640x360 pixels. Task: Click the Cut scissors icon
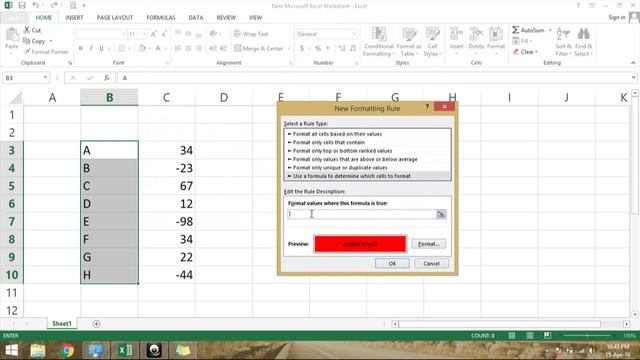pos(27,30)
